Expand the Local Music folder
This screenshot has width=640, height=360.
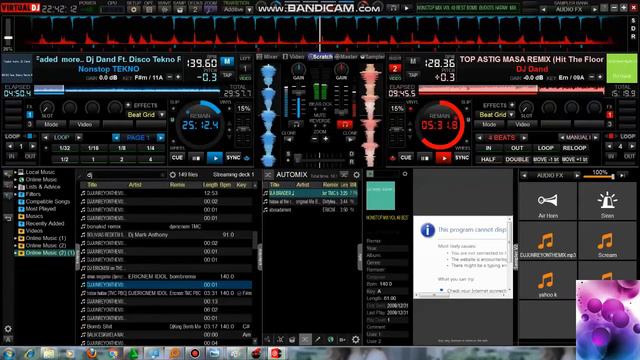click(16, 172)
